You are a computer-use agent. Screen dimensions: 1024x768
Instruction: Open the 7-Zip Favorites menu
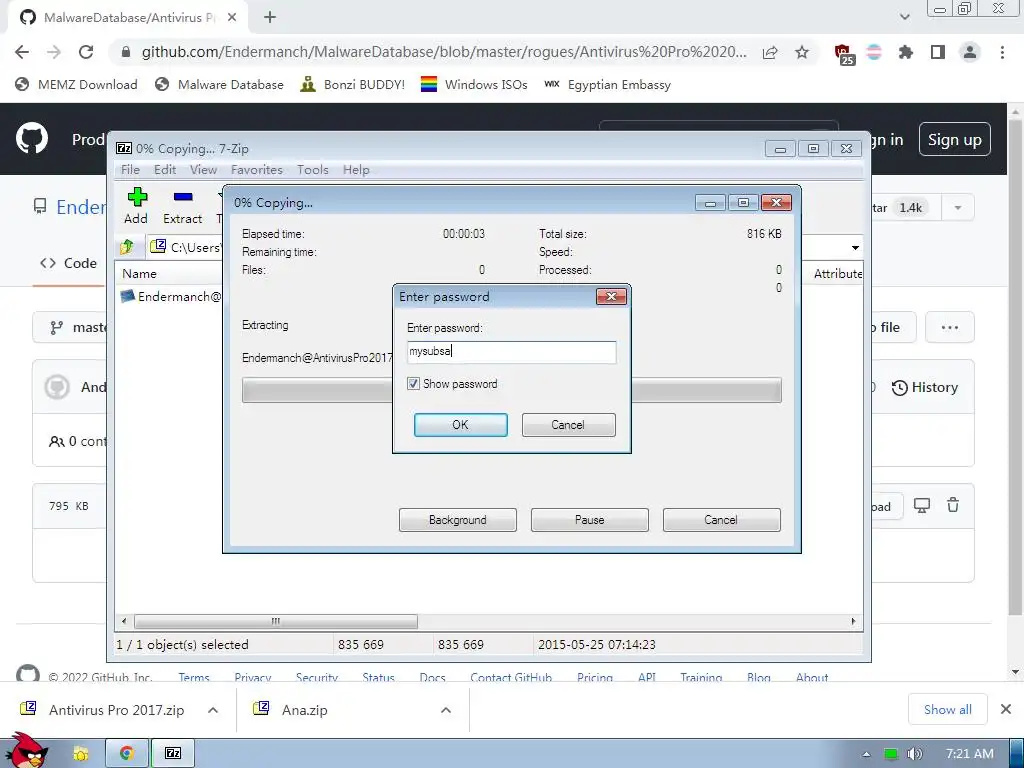pos(257,170)
